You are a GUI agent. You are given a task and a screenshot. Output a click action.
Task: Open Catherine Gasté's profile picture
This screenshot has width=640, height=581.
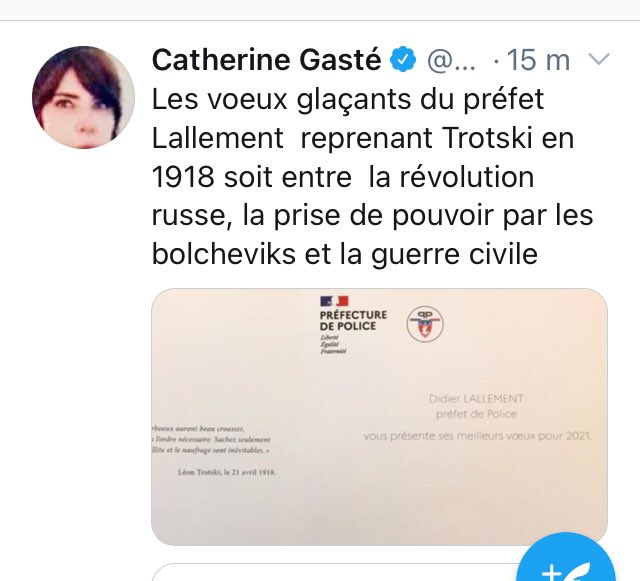tap(83, 97)
